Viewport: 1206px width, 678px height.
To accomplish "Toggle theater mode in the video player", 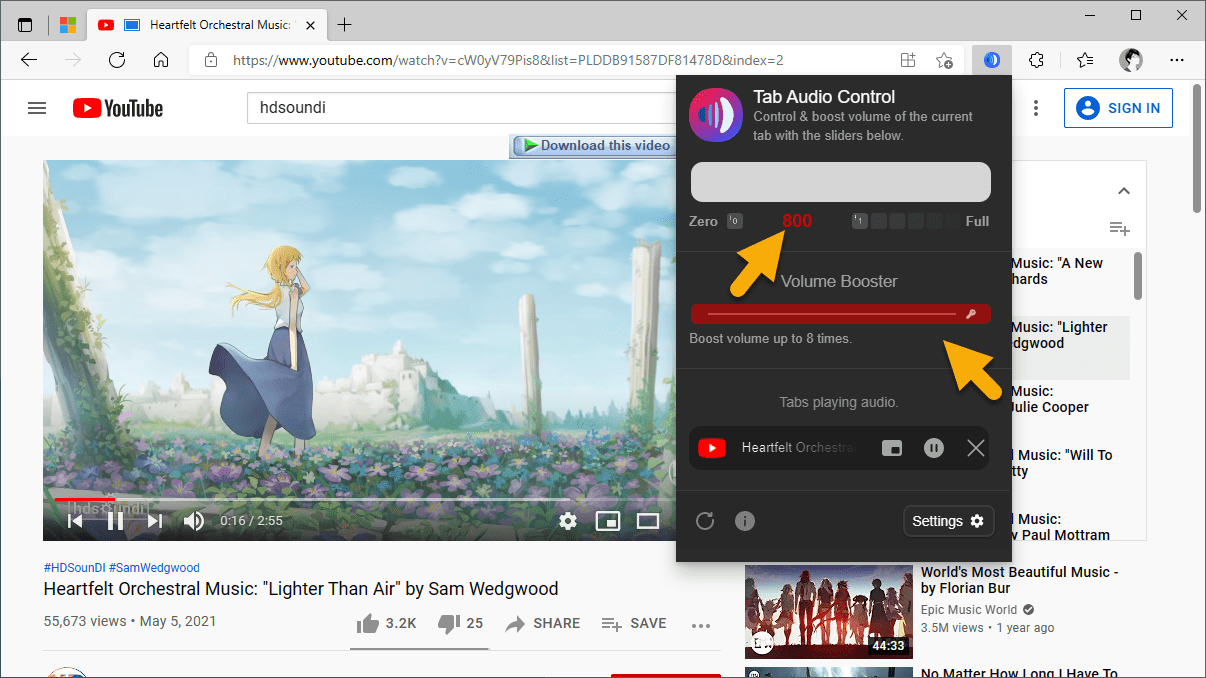I will (648, 521).
